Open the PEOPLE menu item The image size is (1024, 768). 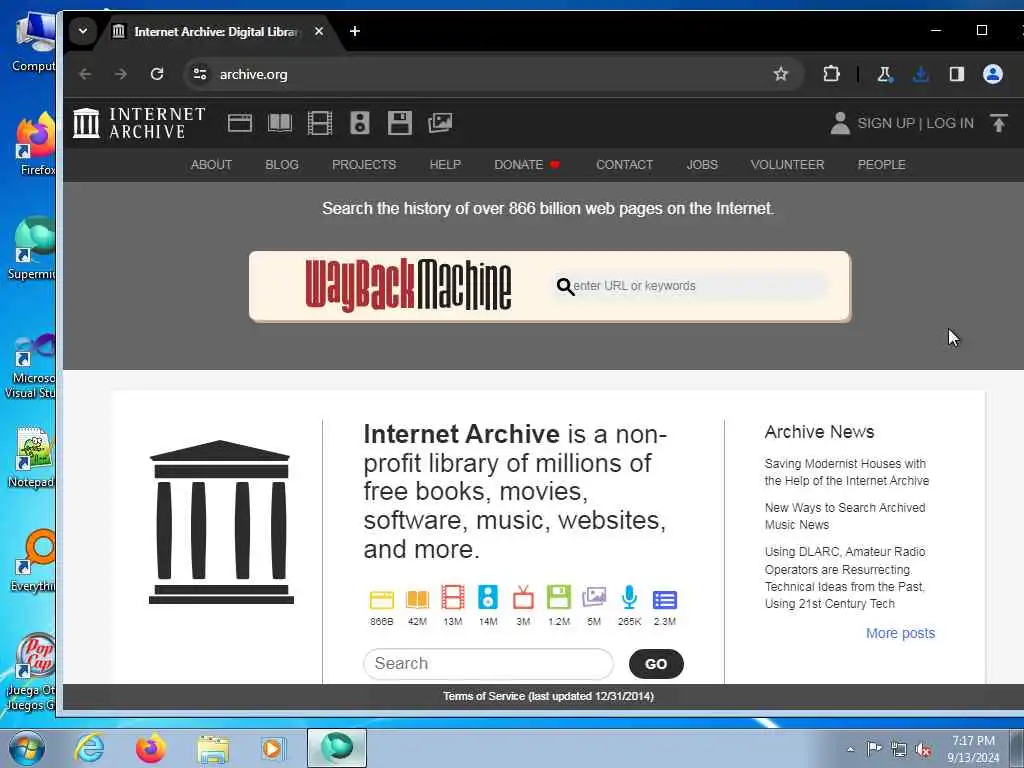click(x=881, y=165)
